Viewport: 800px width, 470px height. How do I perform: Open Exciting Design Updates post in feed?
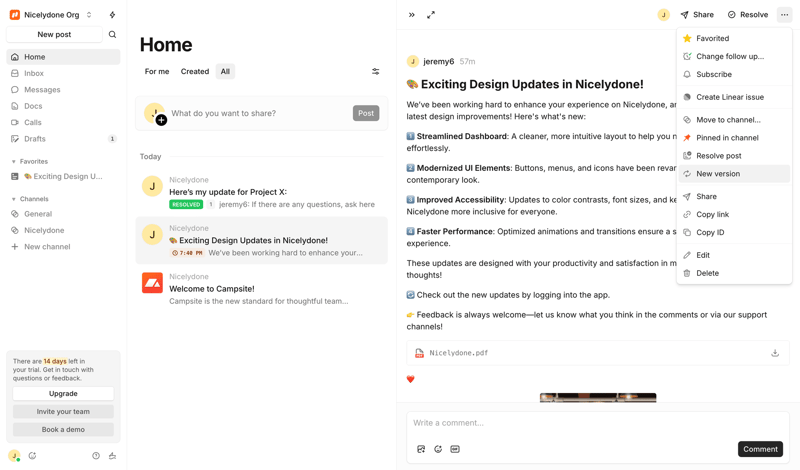(262, 240)
